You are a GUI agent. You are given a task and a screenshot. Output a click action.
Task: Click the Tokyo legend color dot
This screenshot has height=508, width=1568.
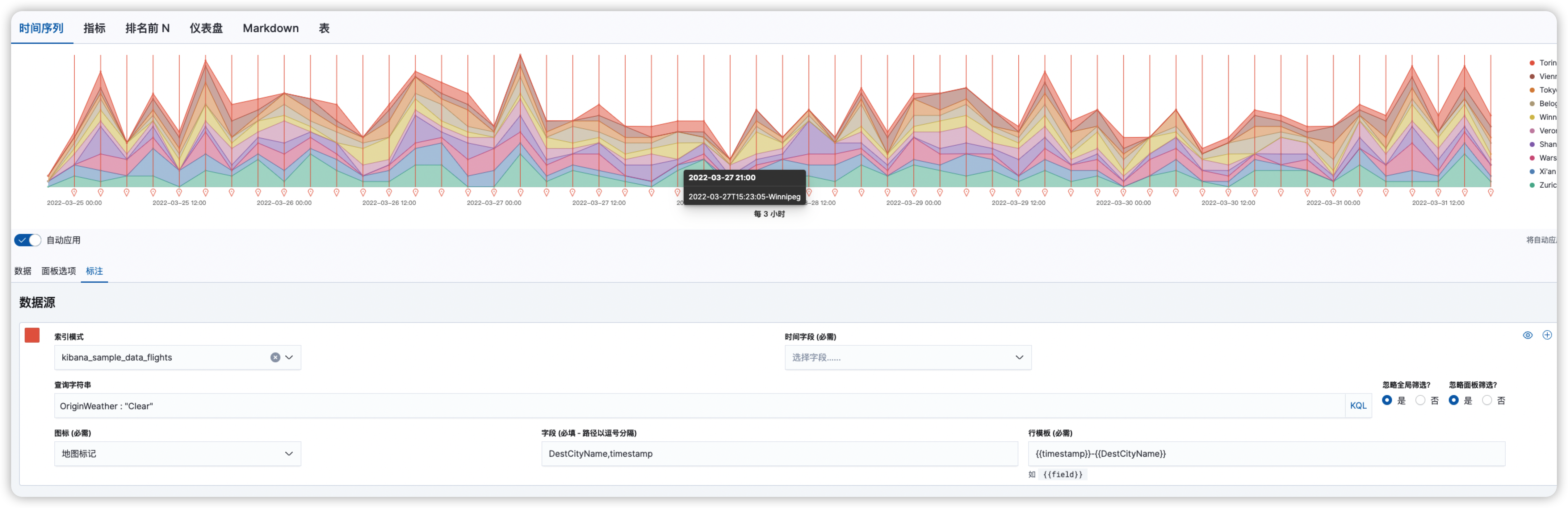pyautogui.click(x=1532, y=90)
